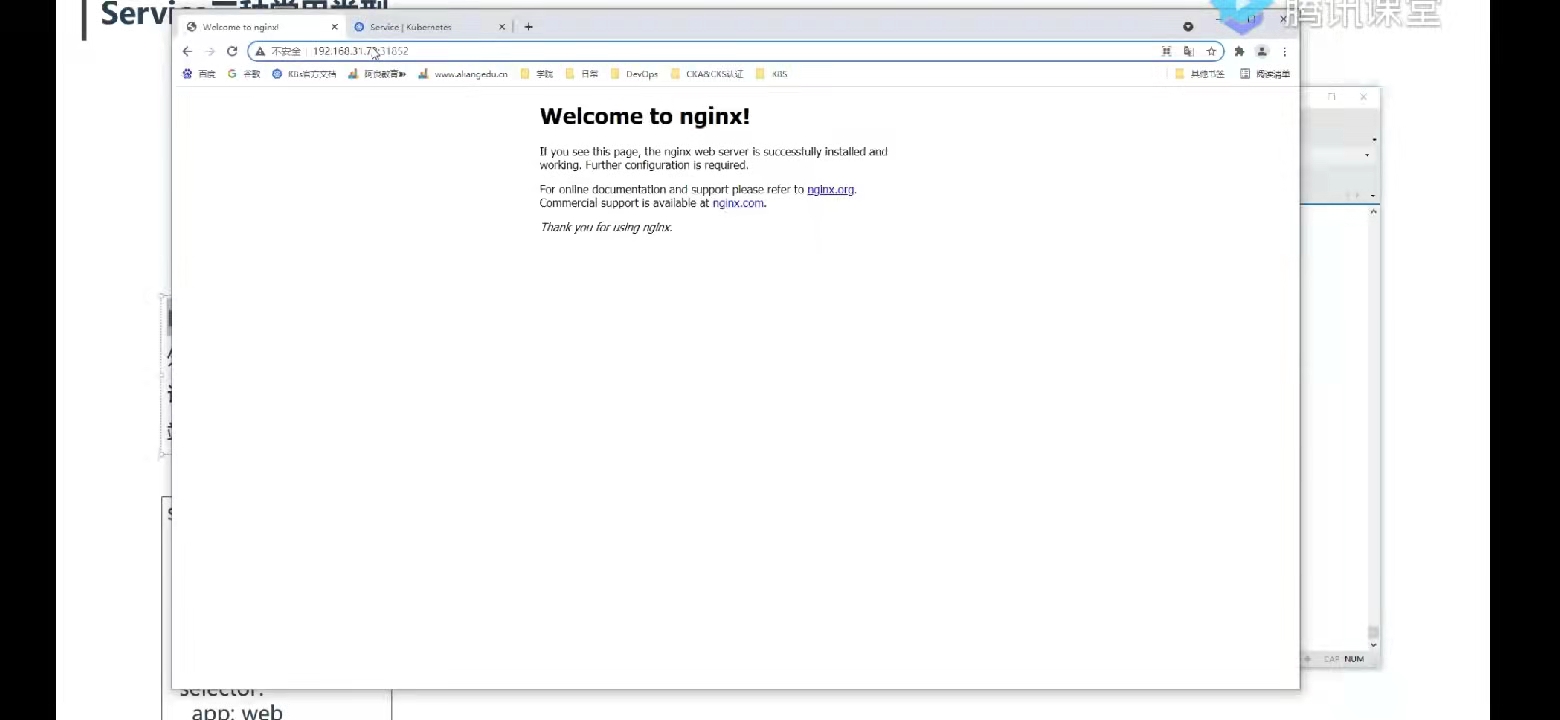The height and width of the screenshot is (720, 1560).
Task: Open the Chrome three-dot menu
Action: coord(1285,51)
